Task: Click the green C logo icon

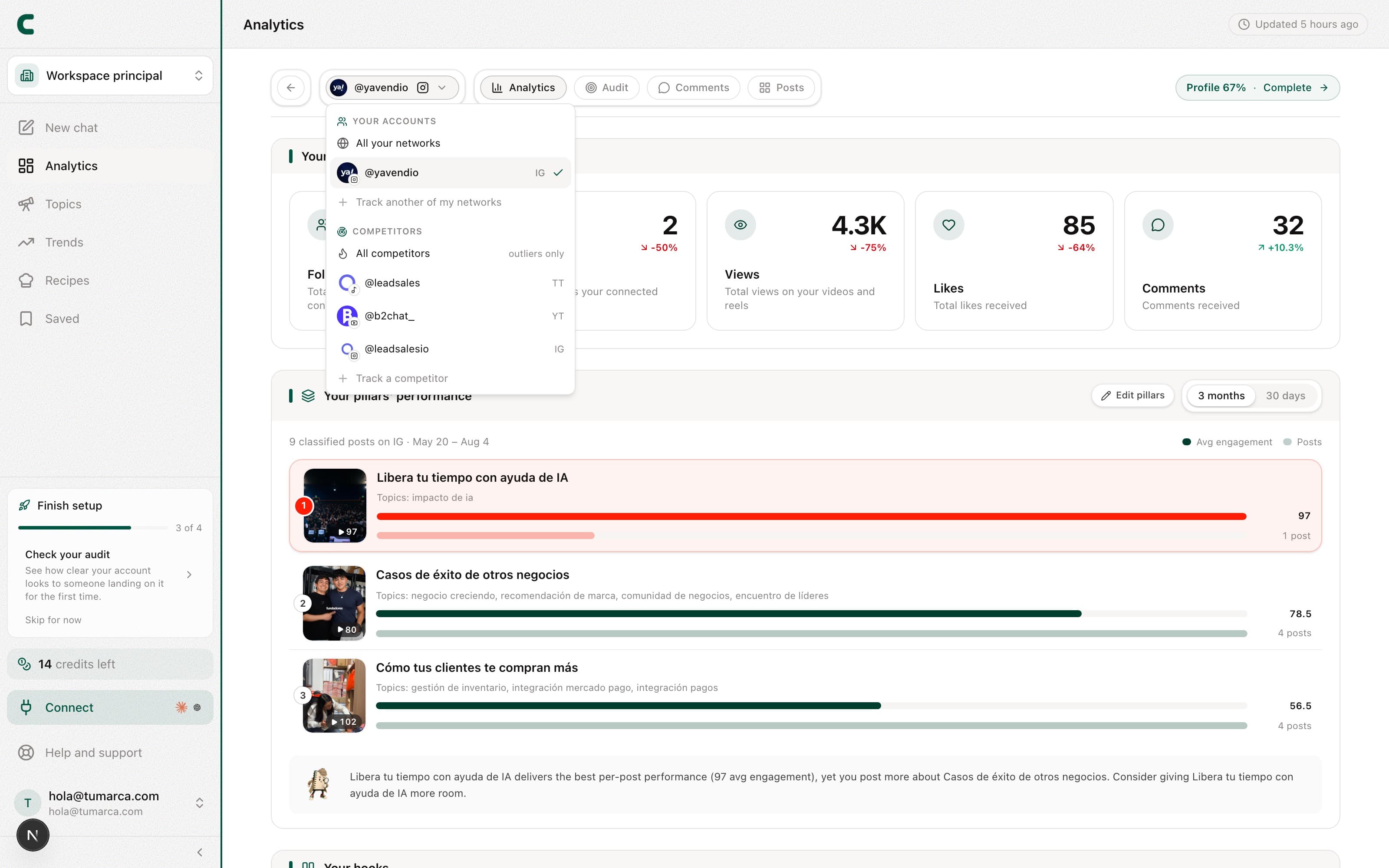Action: coord(26,24)
